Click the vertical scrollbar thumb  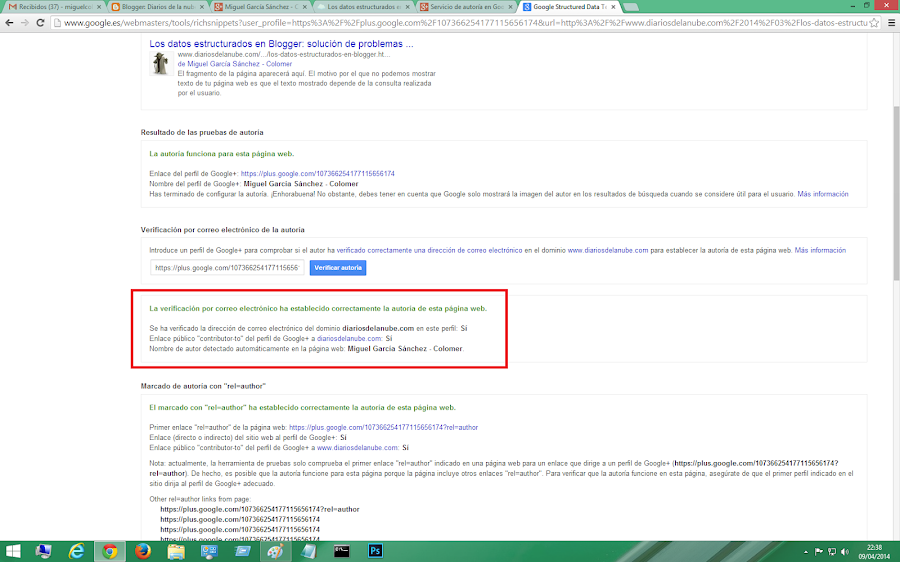click(x=896, y=192)
